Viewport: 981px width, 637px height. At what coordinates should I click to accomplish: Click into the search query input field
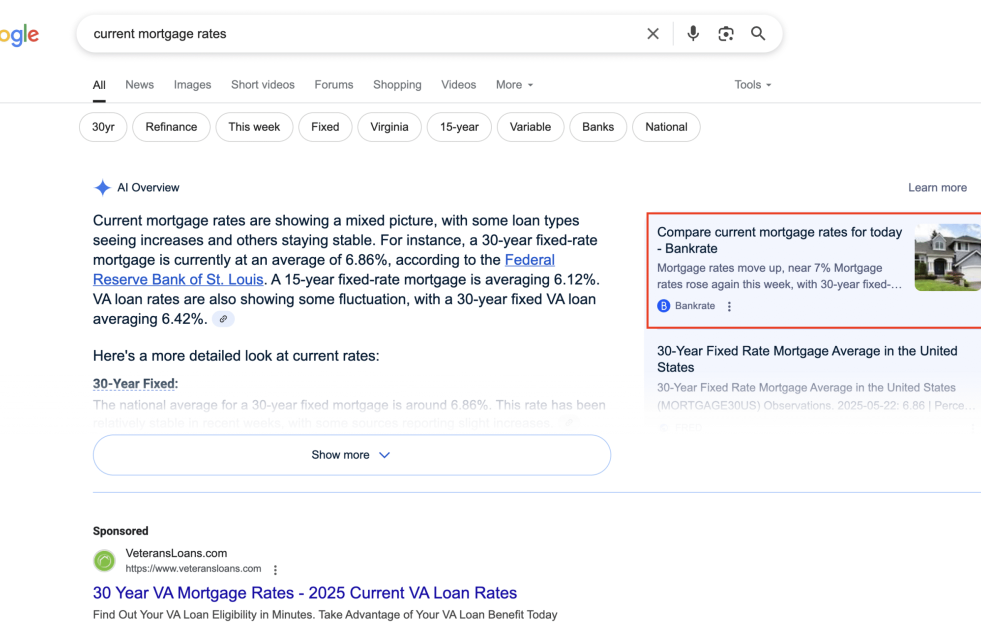[x=360, y=34]
